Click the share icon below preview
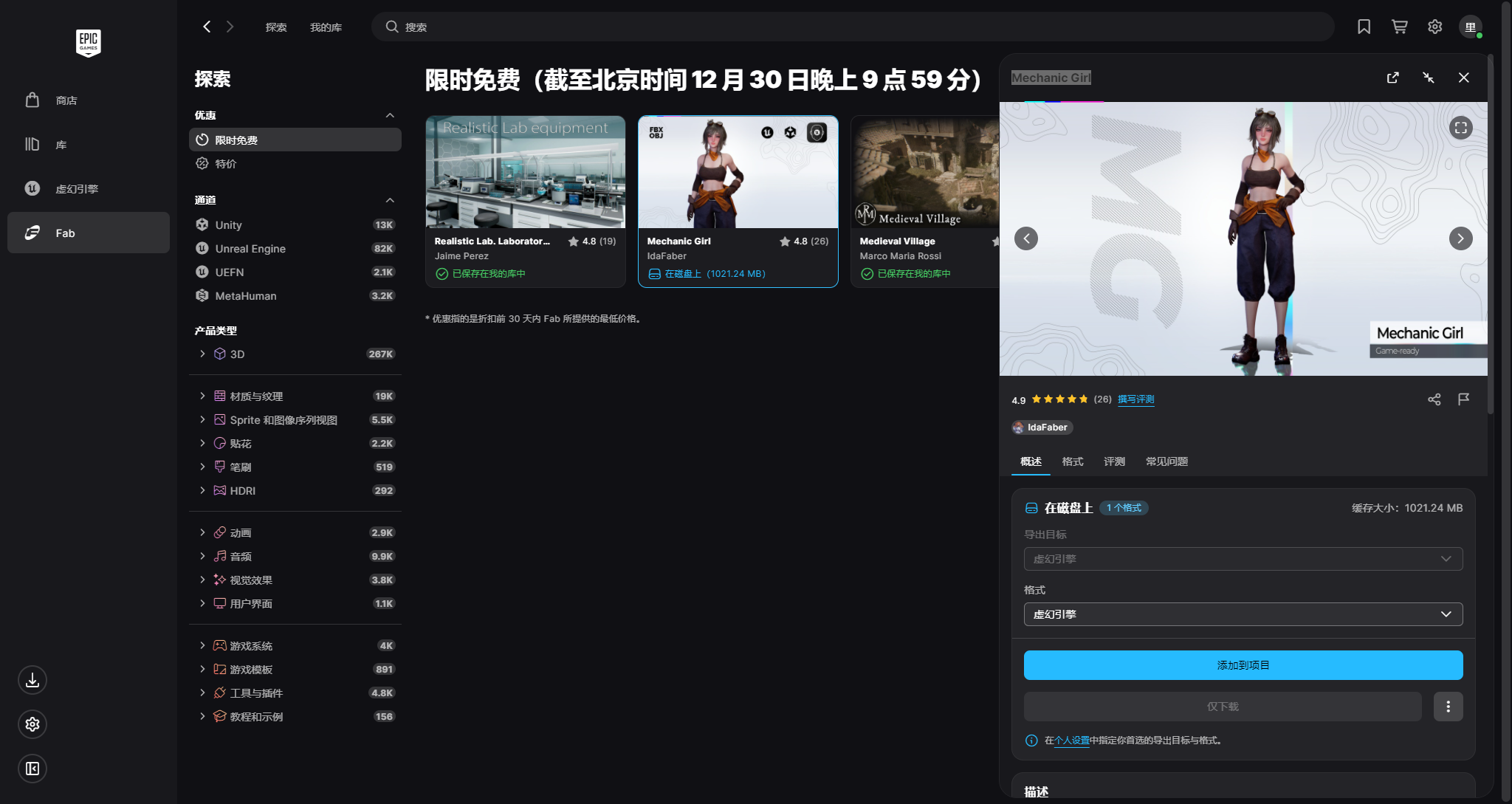The width and height of the screenshot is (1512, 804). [1434, 399]
